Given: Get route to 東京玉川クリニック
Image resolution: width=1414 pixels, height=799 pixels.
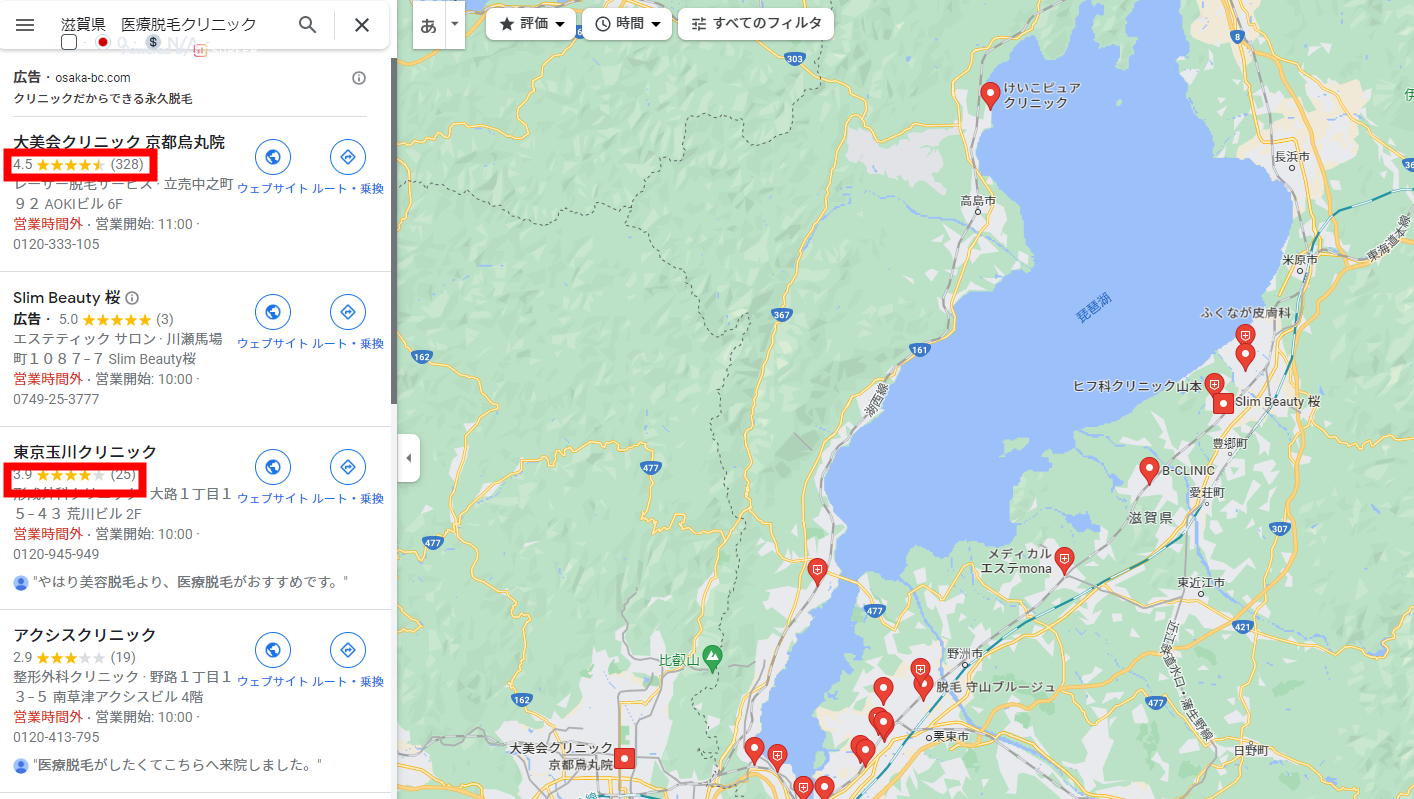Looking at the screenshot, I should pyautogui.click(x=348, y=467).
